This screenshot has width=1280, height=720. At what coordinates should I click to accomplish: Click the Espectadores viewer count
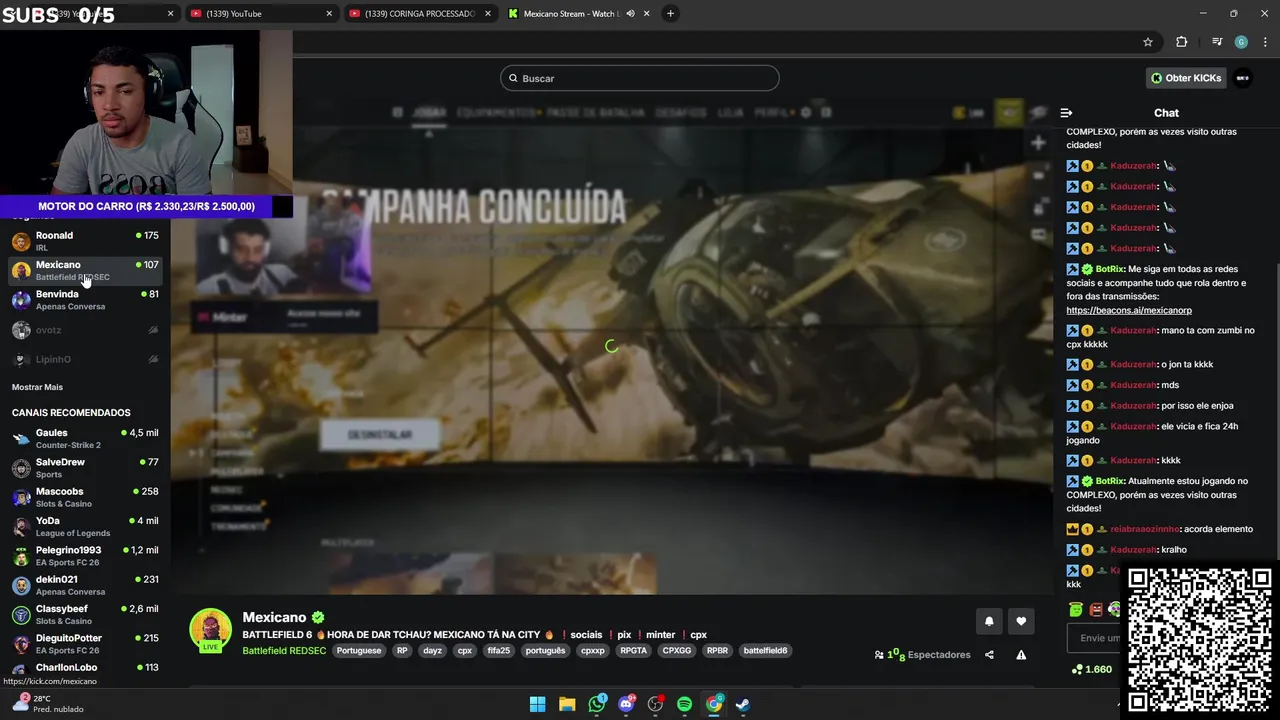(923, 655)
